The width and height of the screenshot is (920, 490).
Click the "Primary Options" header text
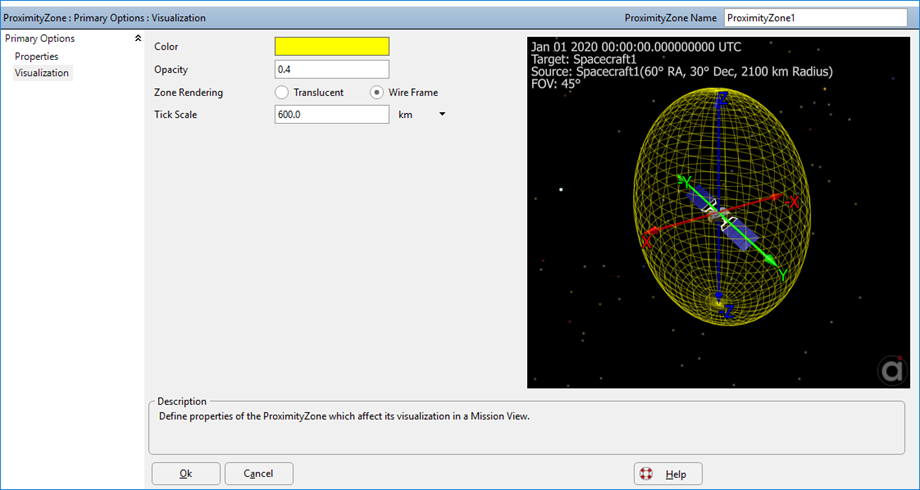pyautogui.click(x=40, y=38)
